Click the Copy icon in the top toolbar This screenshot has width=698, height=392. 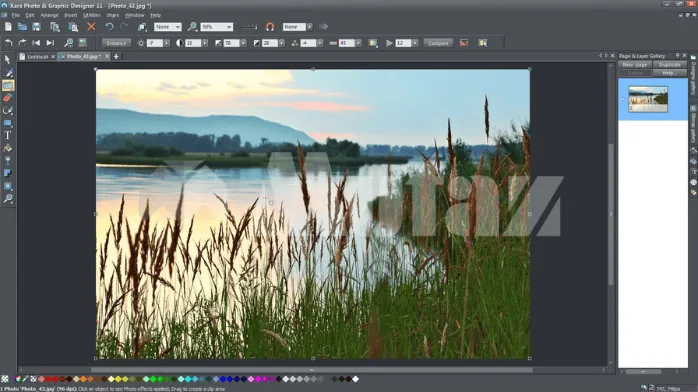55,27
